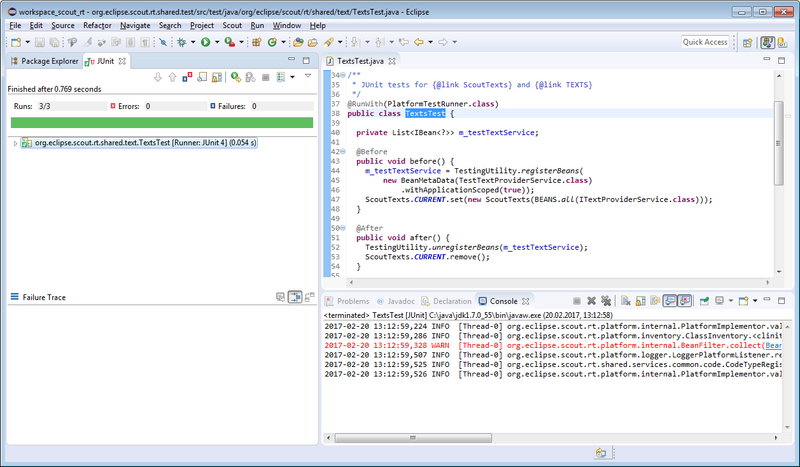Switch to the Javadoc tab

click(396, 301)
